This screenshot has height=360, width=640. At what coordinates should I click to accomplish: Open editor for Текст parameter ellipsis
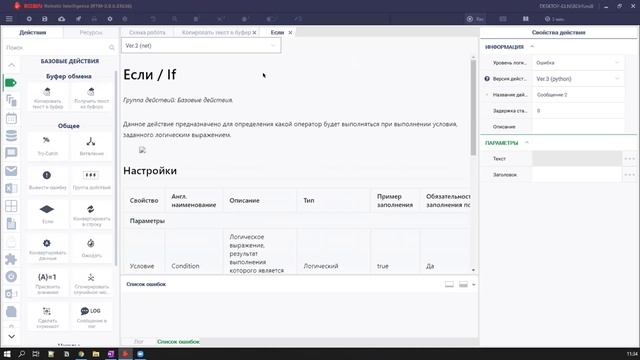[629, 158]
